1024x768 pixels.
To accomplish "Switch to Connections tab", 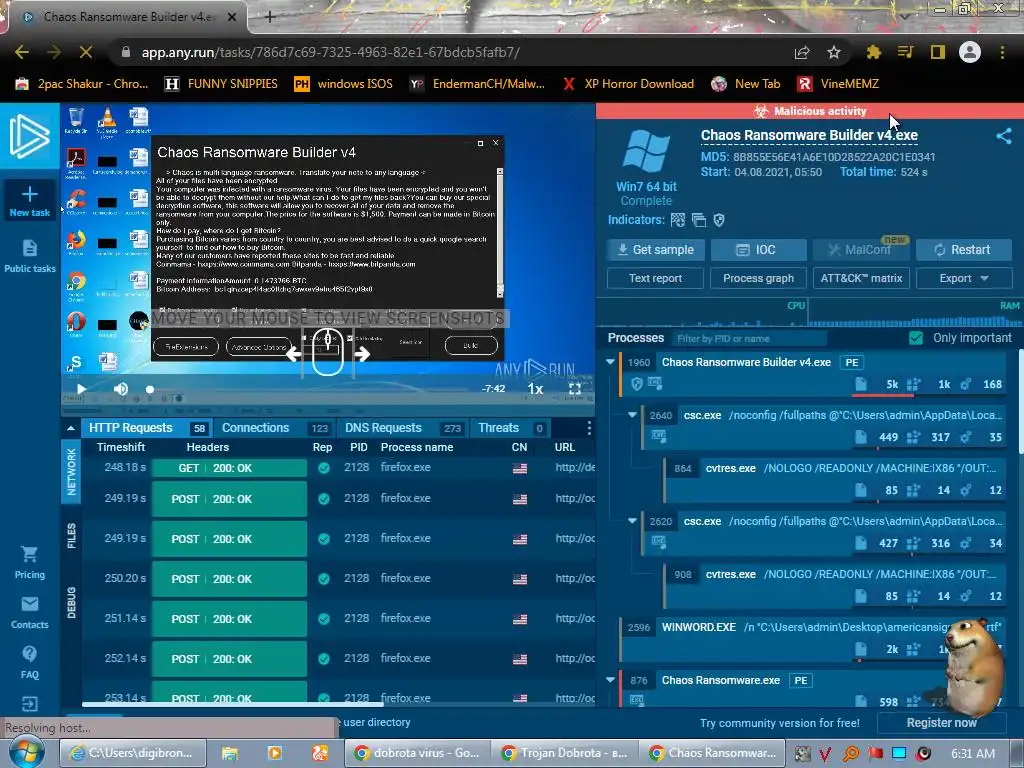I will (274, 428).
